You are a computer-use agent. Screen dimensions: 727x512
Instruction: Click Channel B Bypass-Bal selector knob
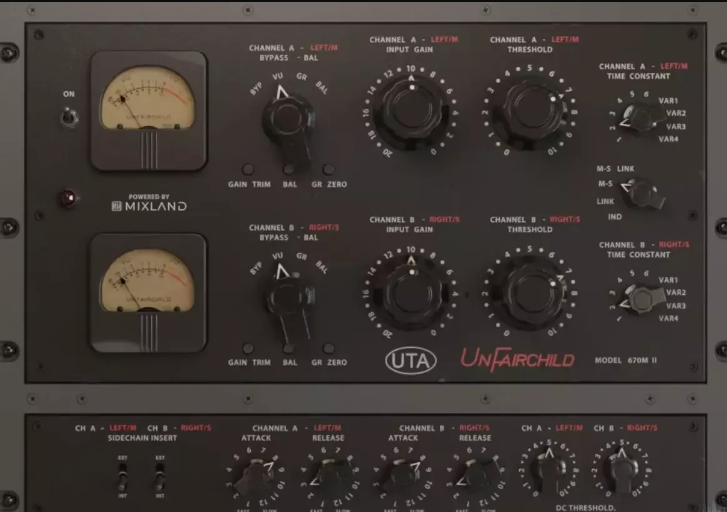[x=288, y=299]
